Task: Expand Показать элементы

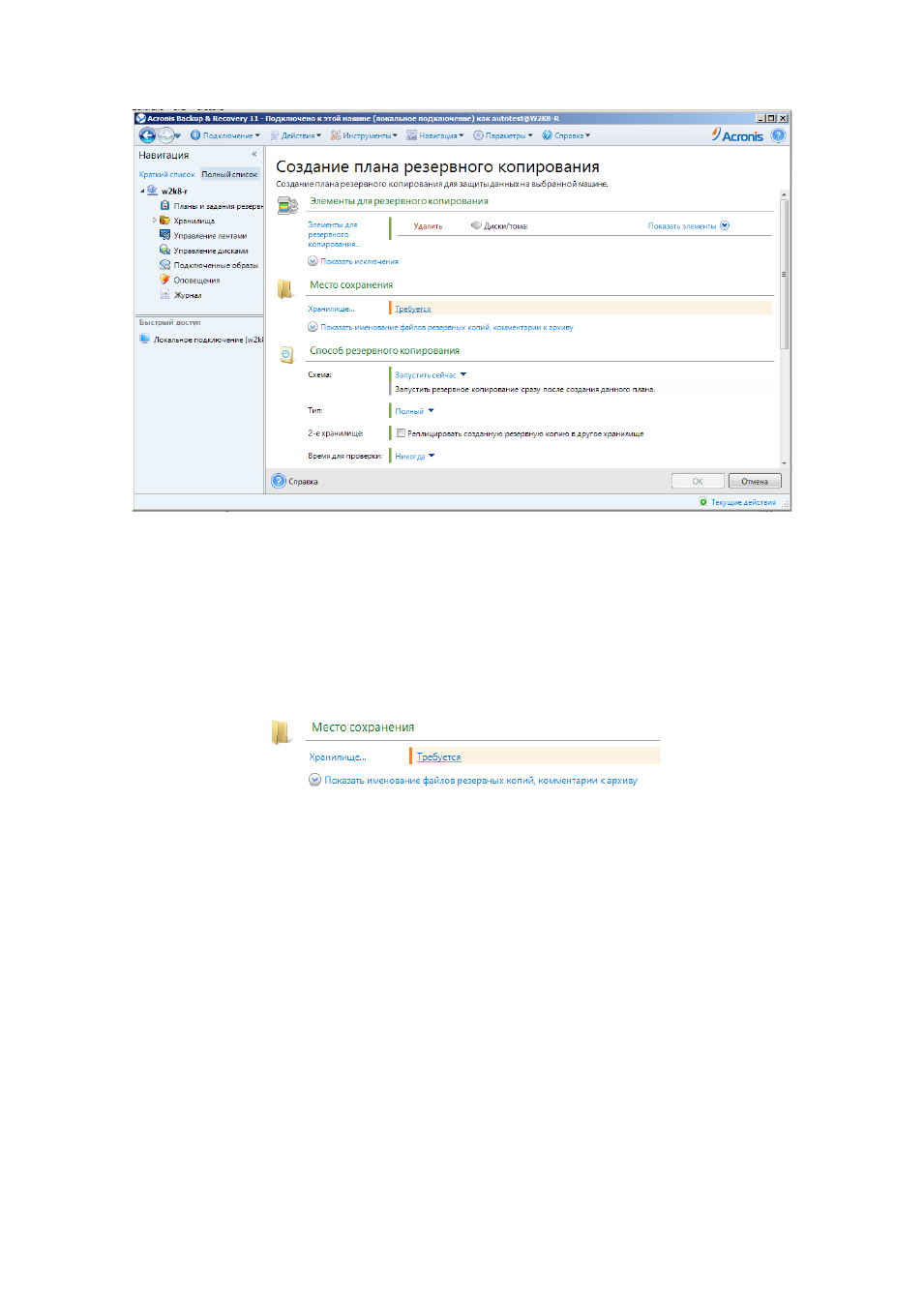Action: coord(688,225)
